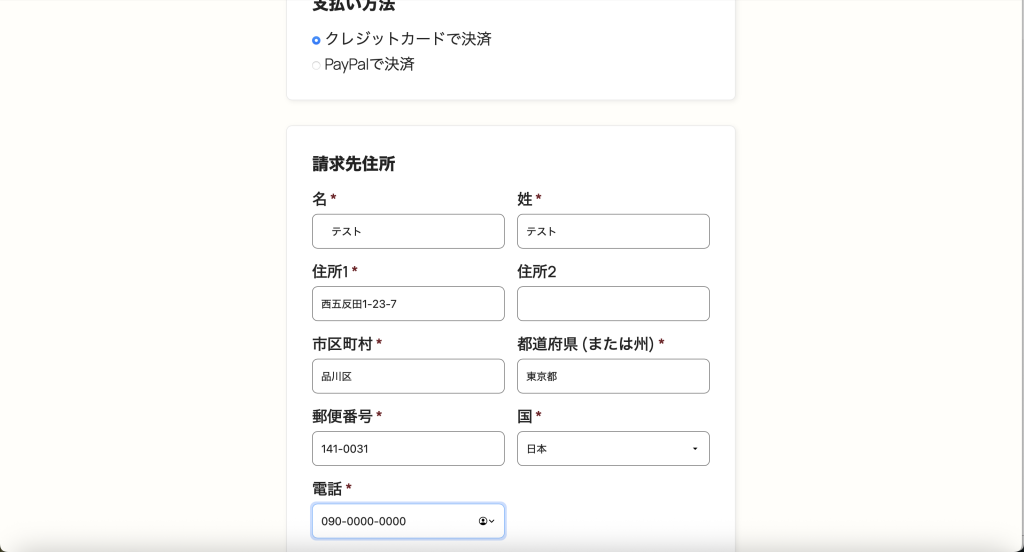The height and width of the screenshot is (552, 1024).
Task: Focus the 郵便番号 field with 141-0031
Action: point(408,449)
